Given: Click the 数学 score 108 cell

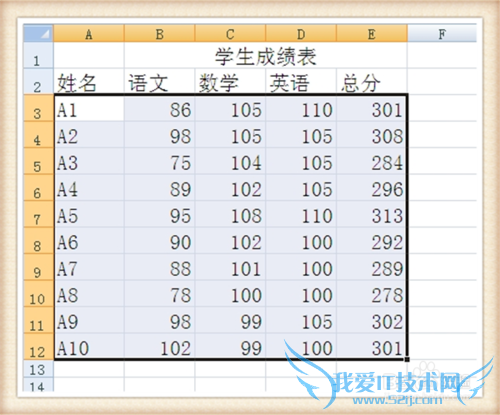Looking at the screenshot, I should (x=230, y=214).
